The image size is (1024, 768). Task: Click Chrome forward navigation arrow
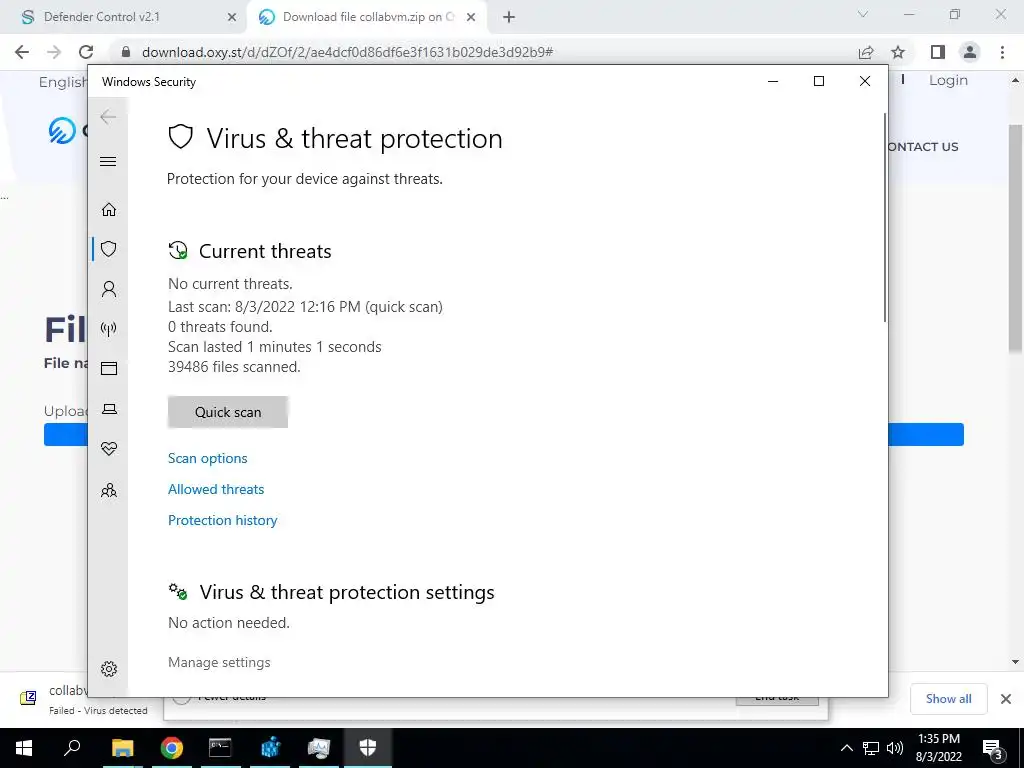(x=54, y=52)
